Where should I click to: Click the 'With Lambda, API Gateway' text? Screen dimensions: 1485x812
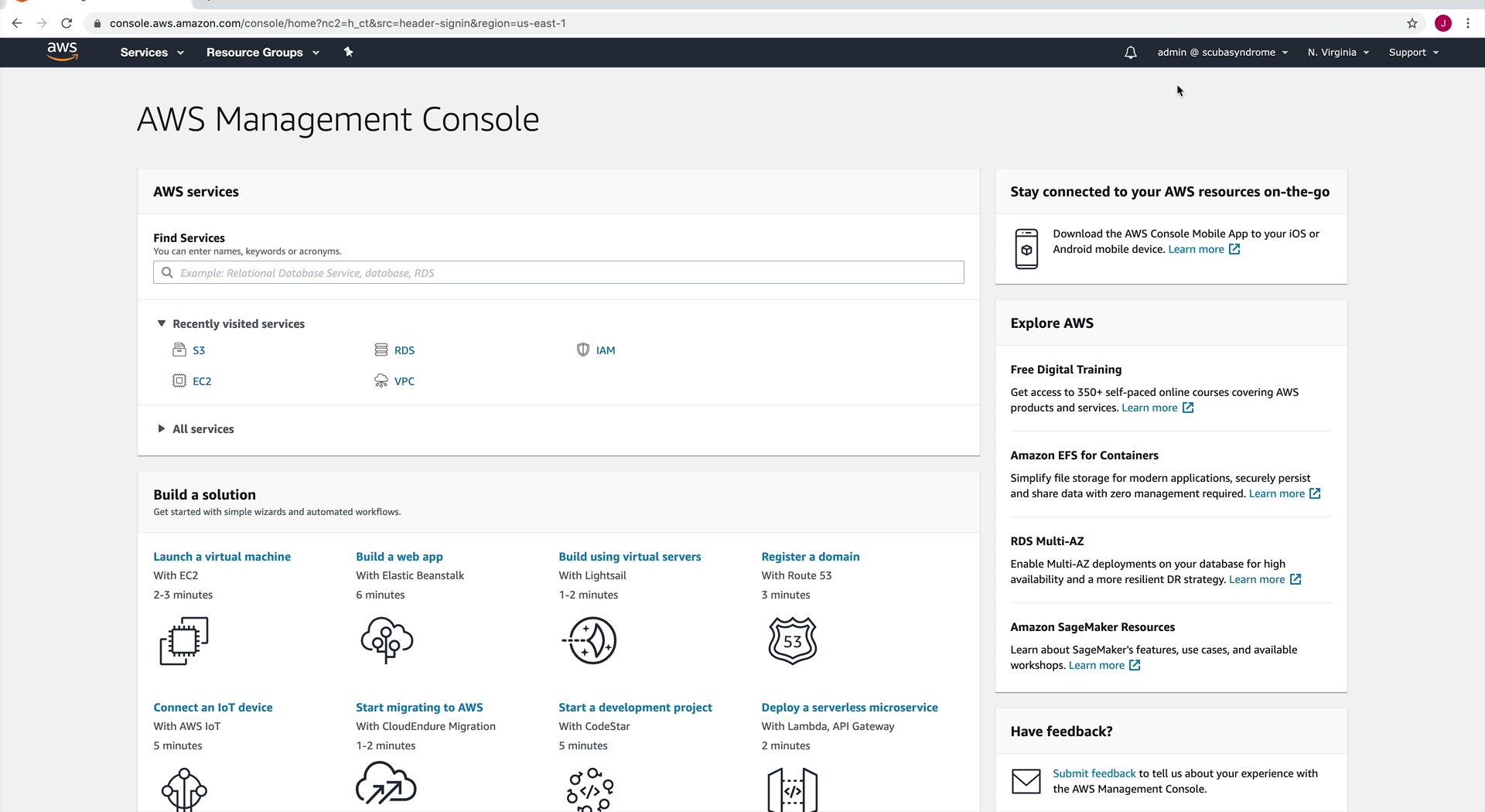point(828,726)
